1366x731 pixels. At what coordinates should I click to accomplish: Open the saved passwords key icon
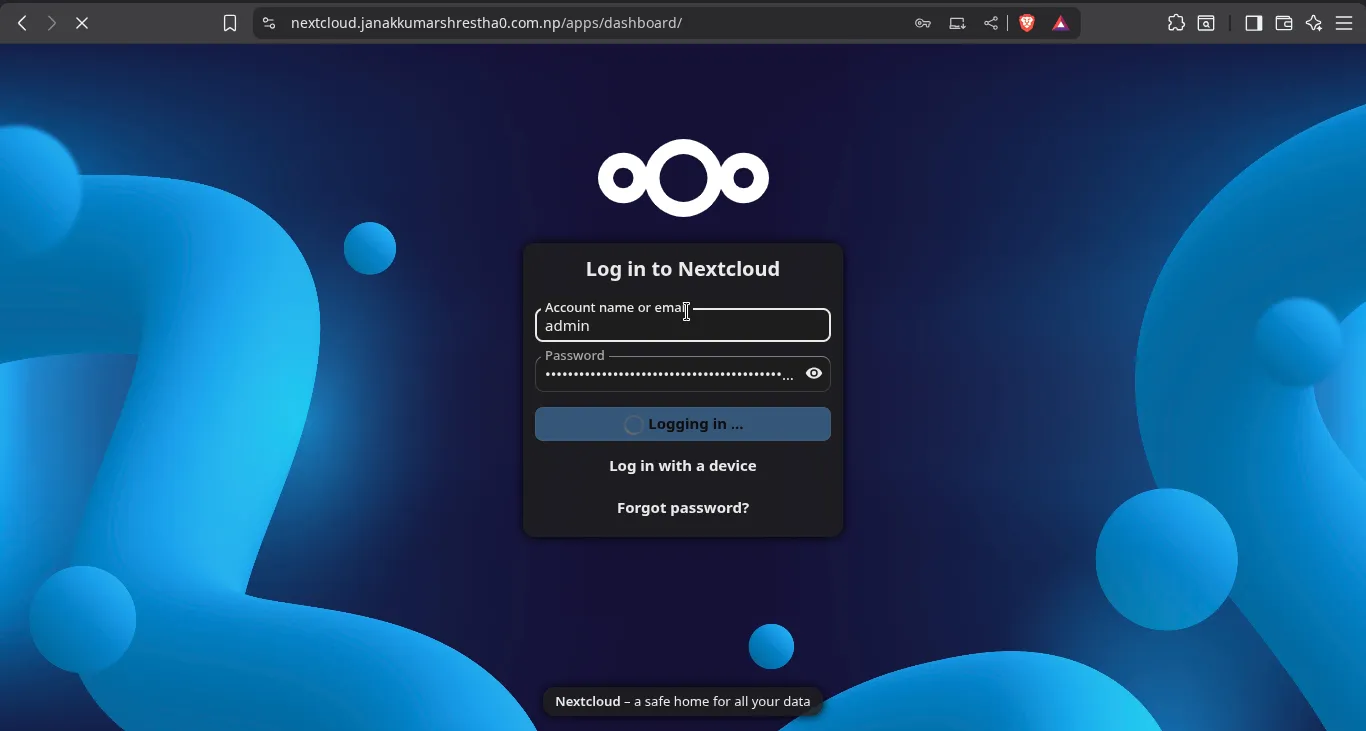pyautogui.click(x=923, y=23)
